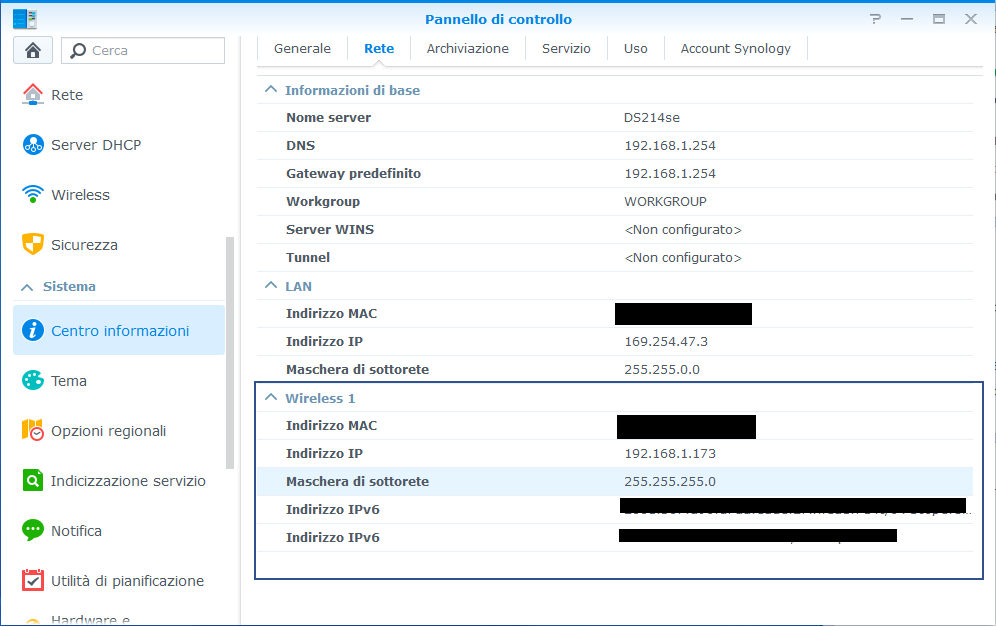Open Server DHCP settings
This screenshot has width=996, height=627.
click(x=81, y=145)
